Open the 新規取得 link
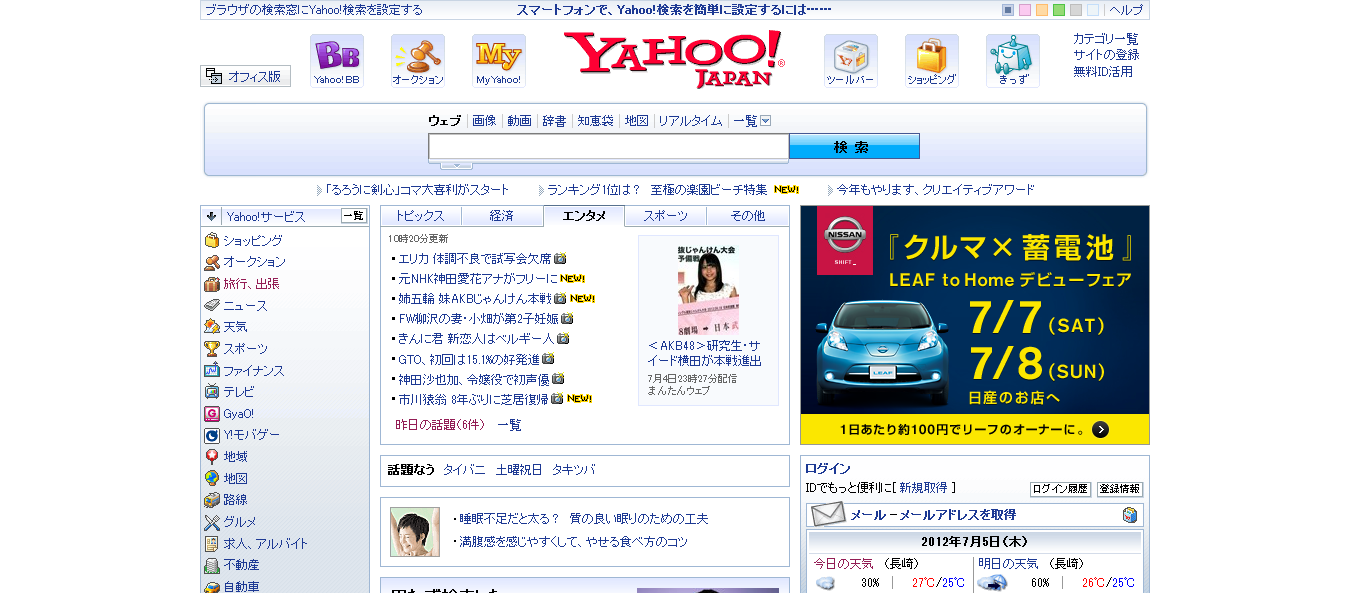Image resolution: width=1349 pixels, height=593 pixels. (923, 488)
